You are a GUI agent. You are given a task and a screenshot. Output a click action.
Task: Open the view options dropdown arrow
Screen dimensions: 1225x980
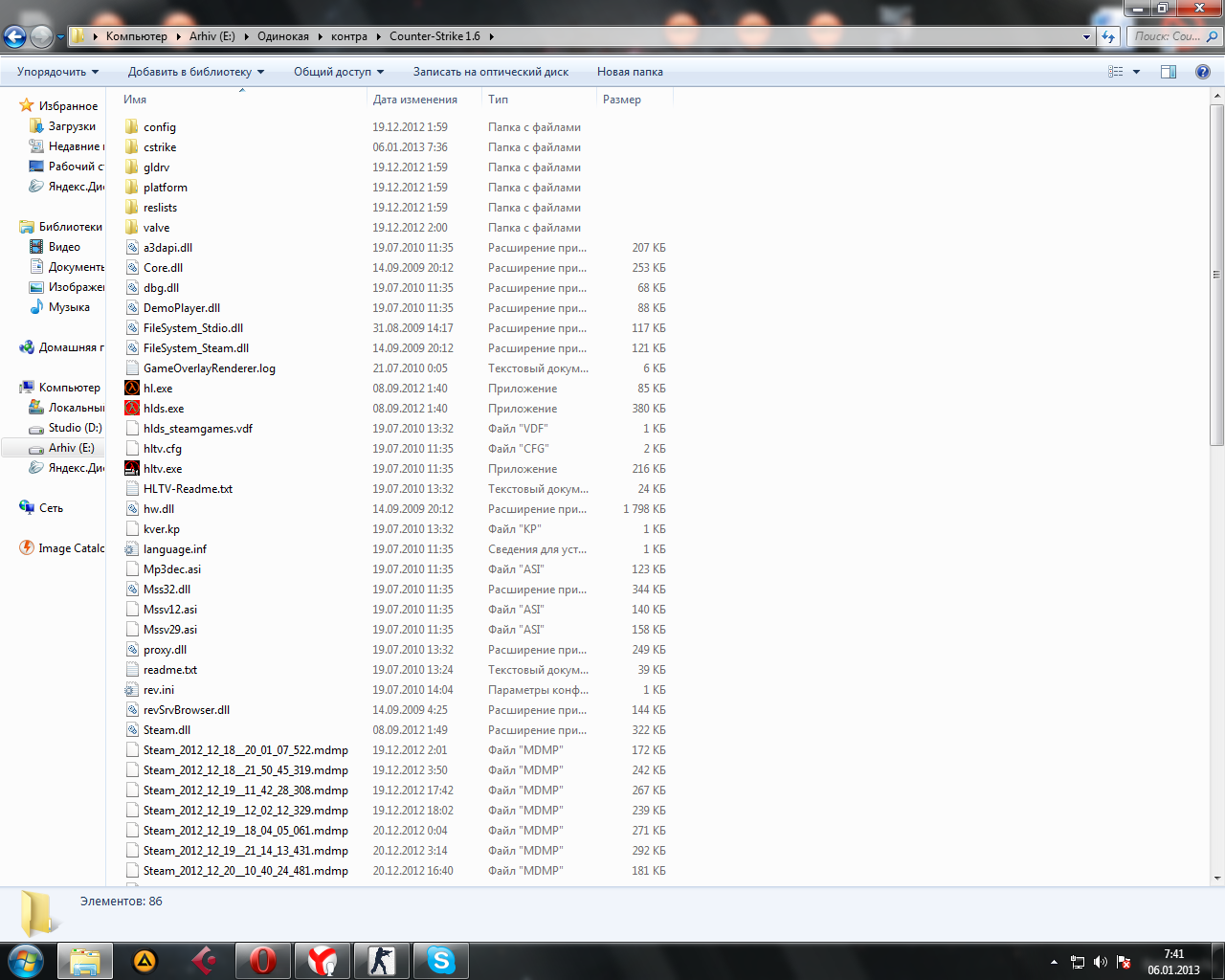click(1137, 72)
